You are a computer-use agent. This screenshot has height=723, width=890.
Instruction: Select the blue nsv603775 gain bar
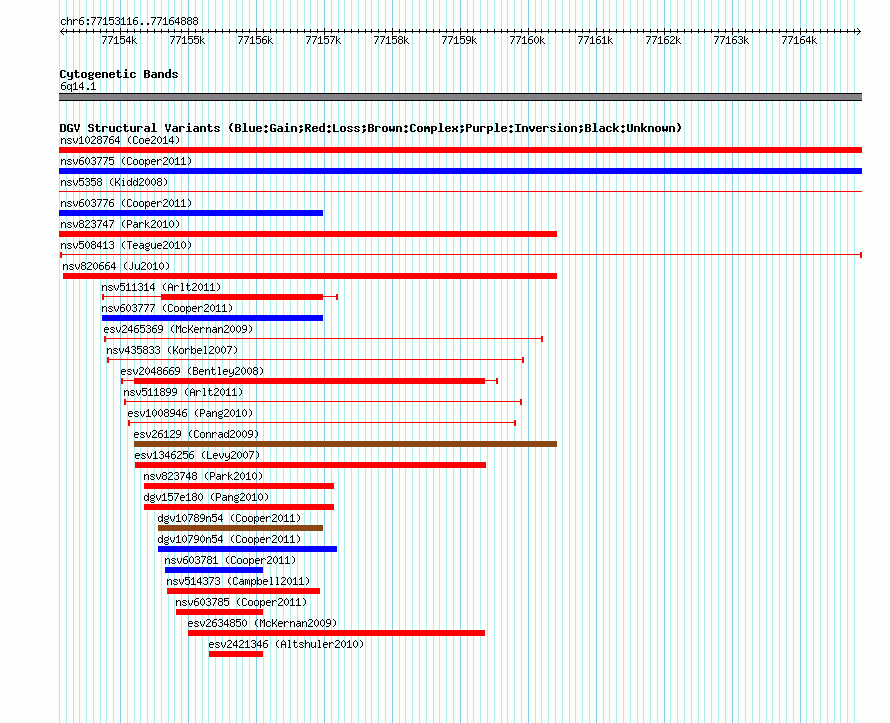(460, 171)
